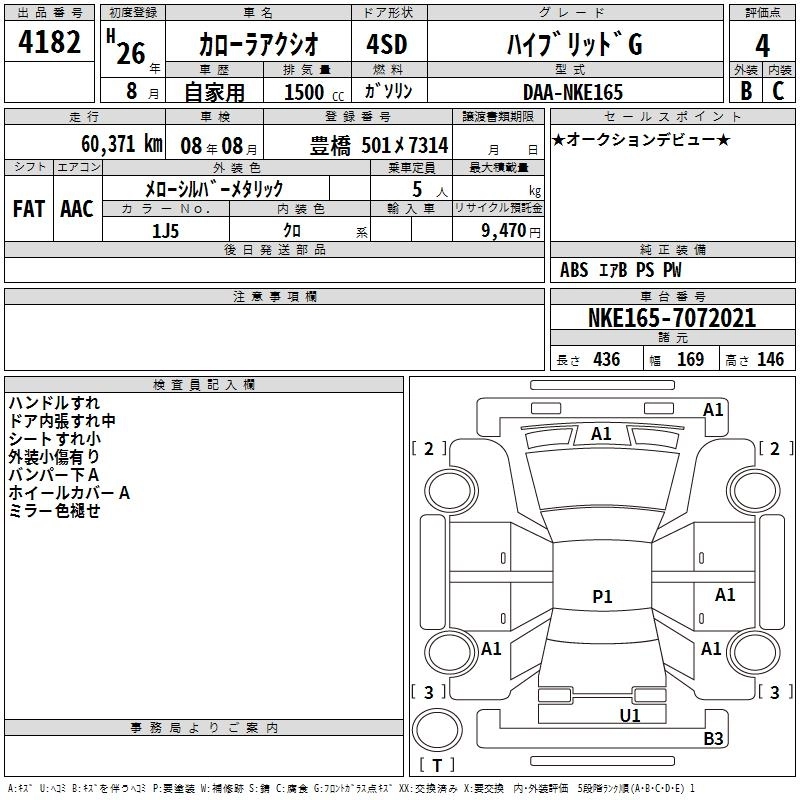Click the P1 mark on the roof
800x800 pixels.
point(602,596)
